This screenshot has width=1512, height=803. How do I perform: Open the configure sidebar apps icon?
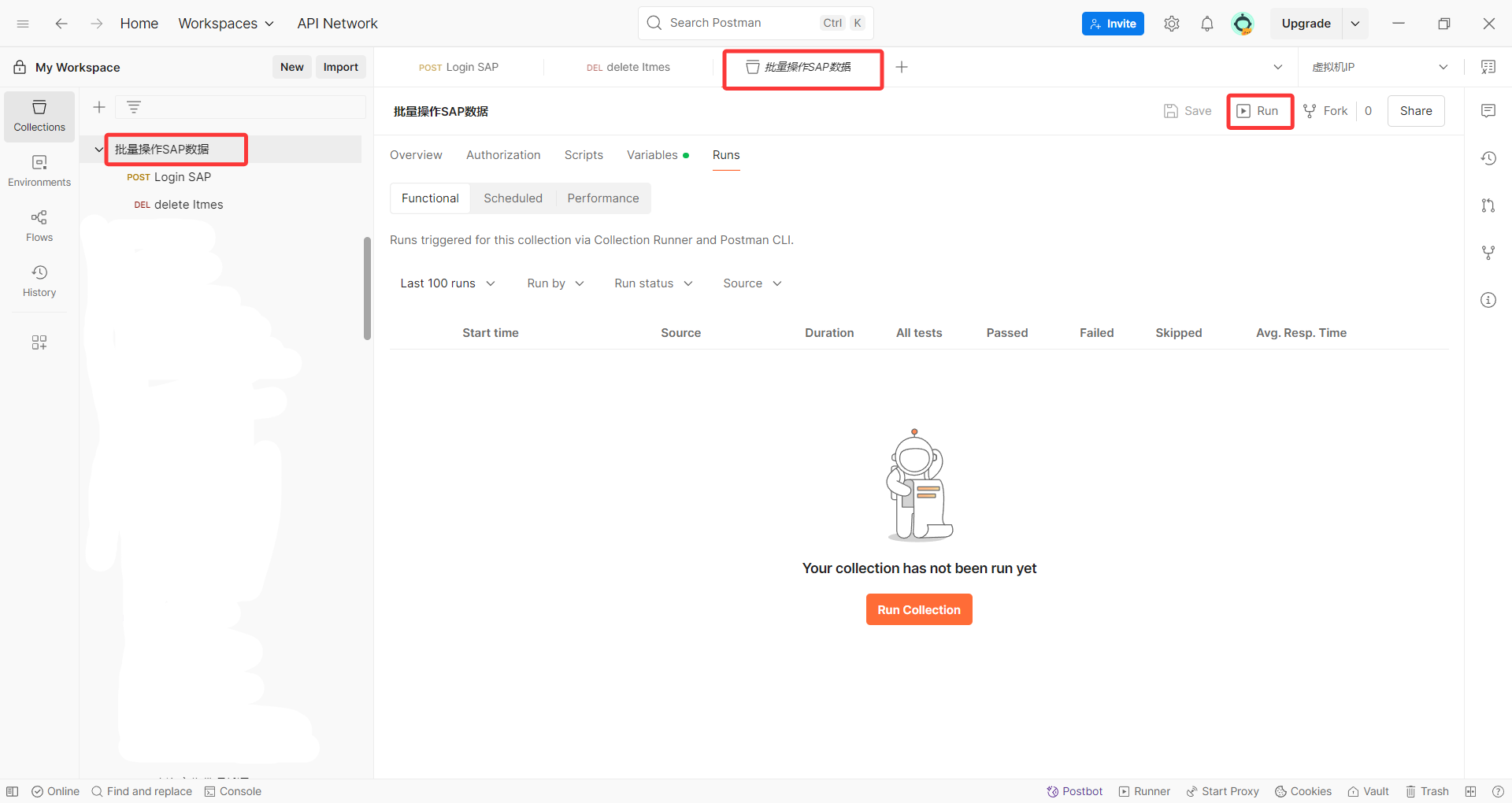pos(39,342)
